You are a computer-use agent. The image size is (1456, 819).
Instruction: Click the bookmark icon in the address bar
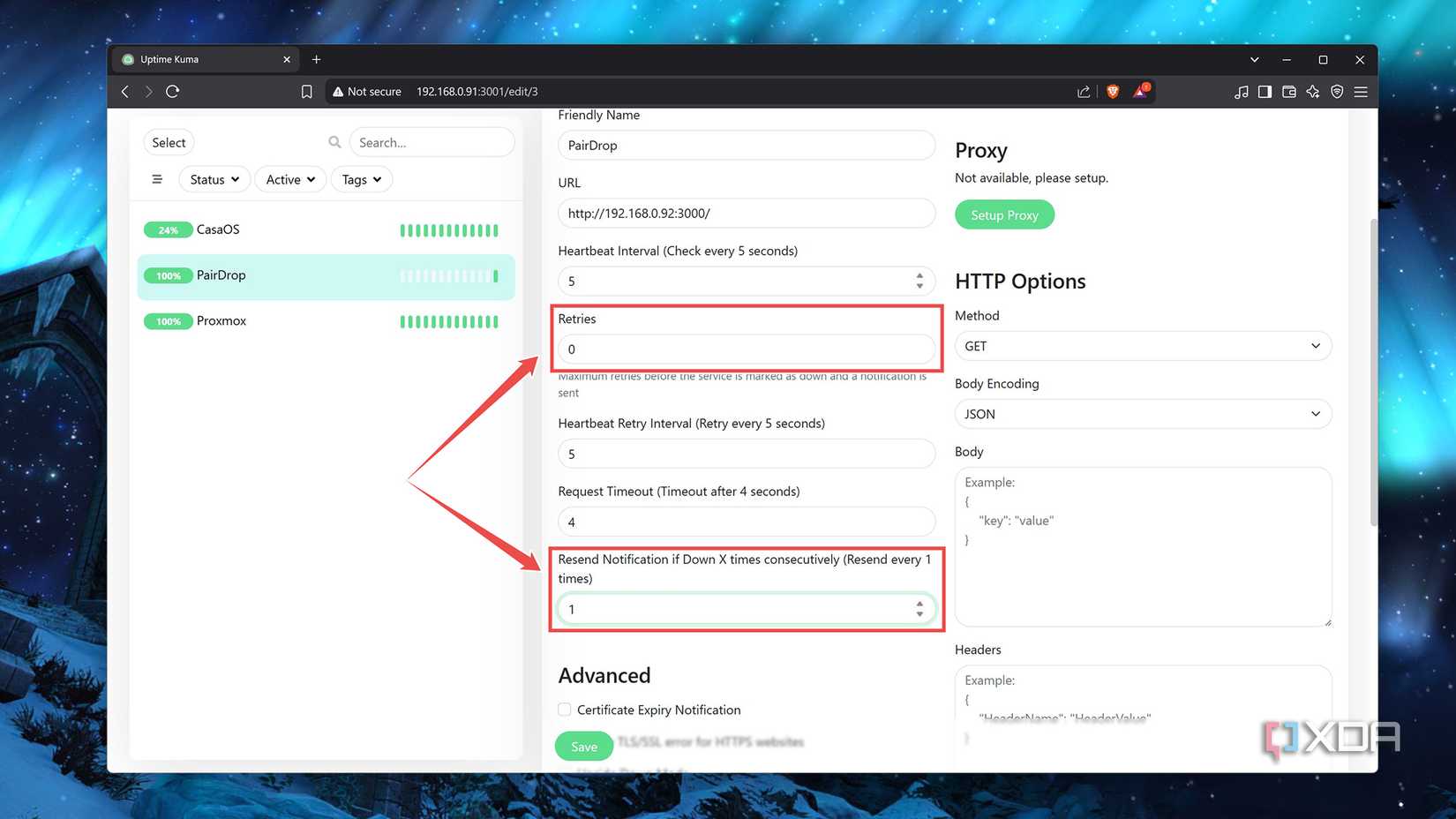pyautogui.click(x=306, y=91)
